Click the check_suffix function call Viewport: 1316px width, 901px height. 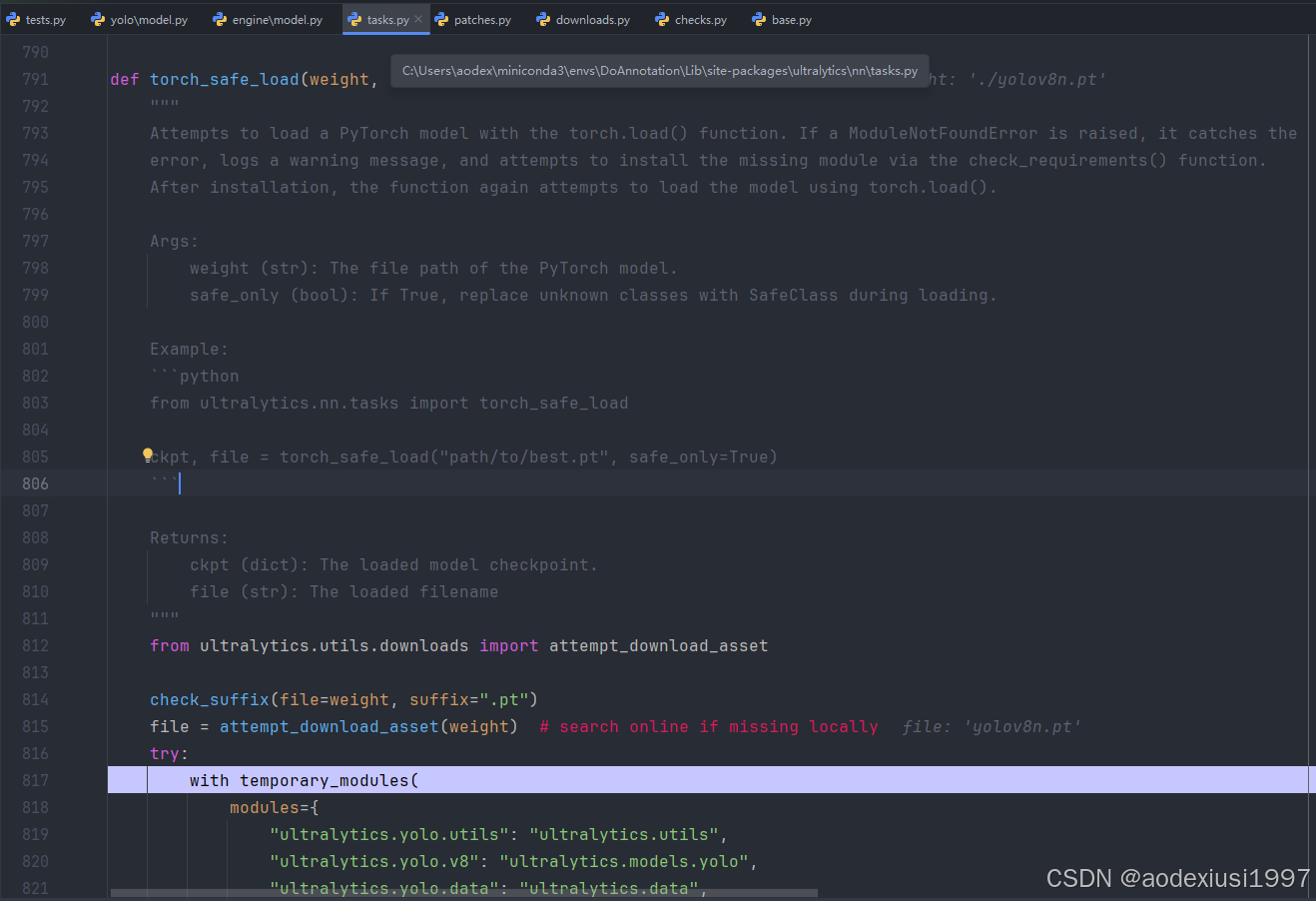pos(210,700)
